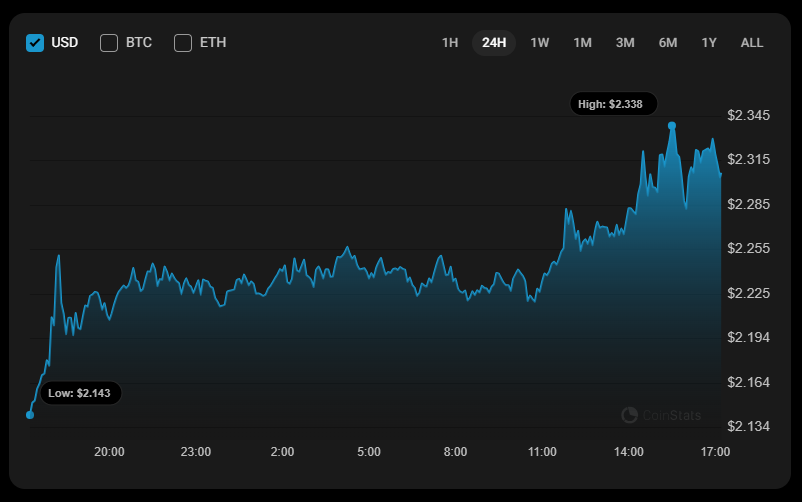
Task: Click the high point marker dot
Action: (x=672, y=126)
